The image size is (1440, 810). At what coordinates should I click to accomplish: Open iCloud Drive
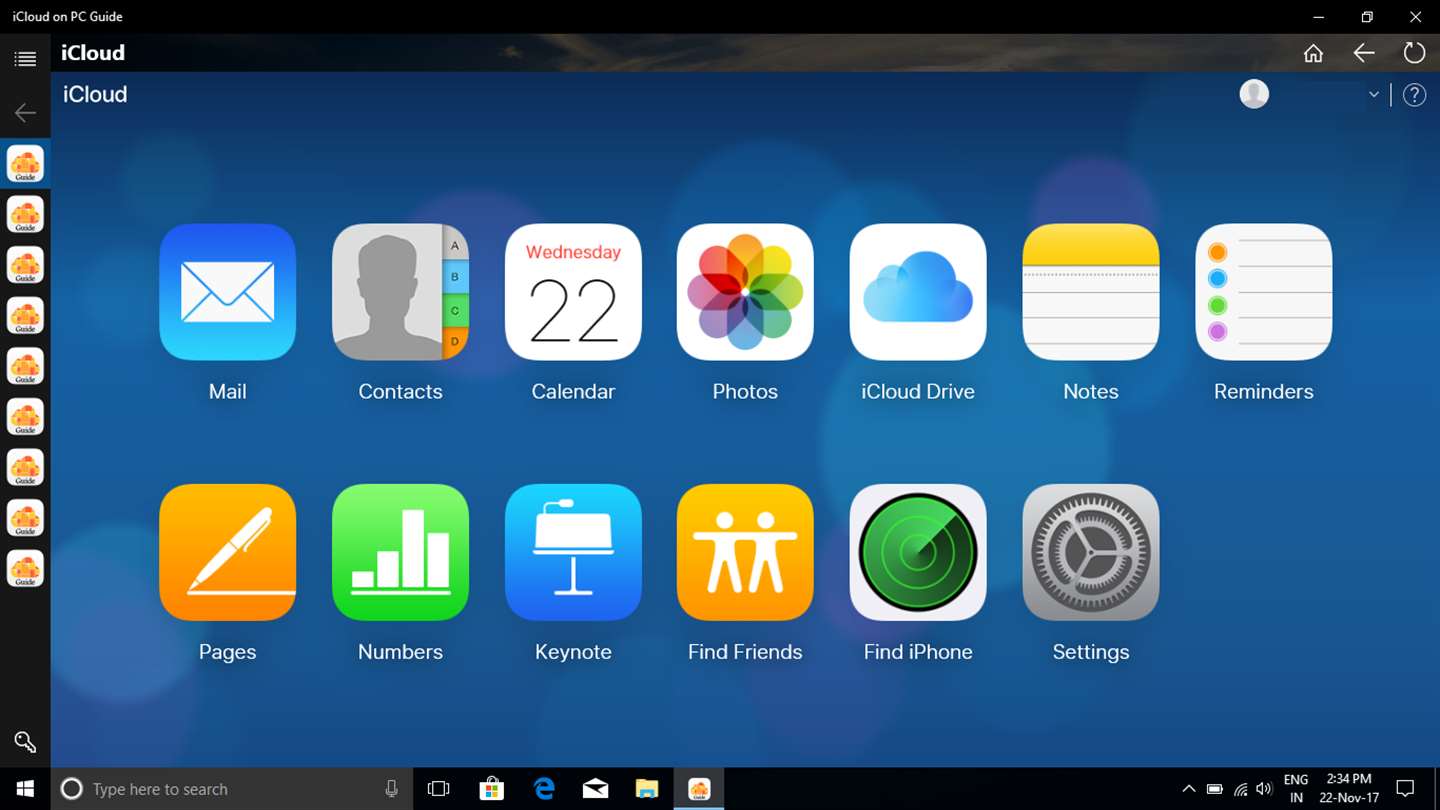pyautogui.click(x=918, y=292)
